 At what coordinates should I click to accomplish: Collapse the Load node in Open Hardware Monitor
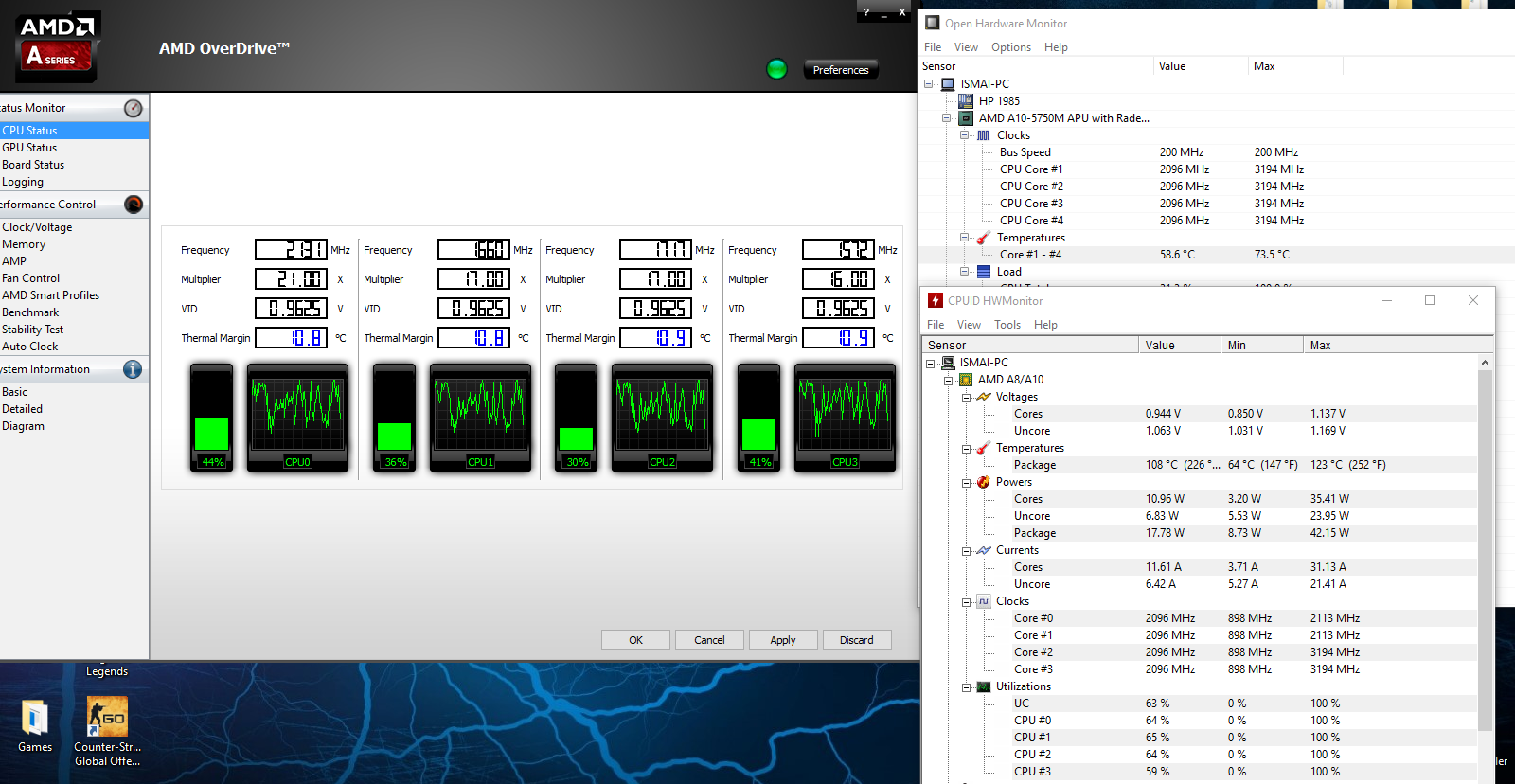point(965,272)
